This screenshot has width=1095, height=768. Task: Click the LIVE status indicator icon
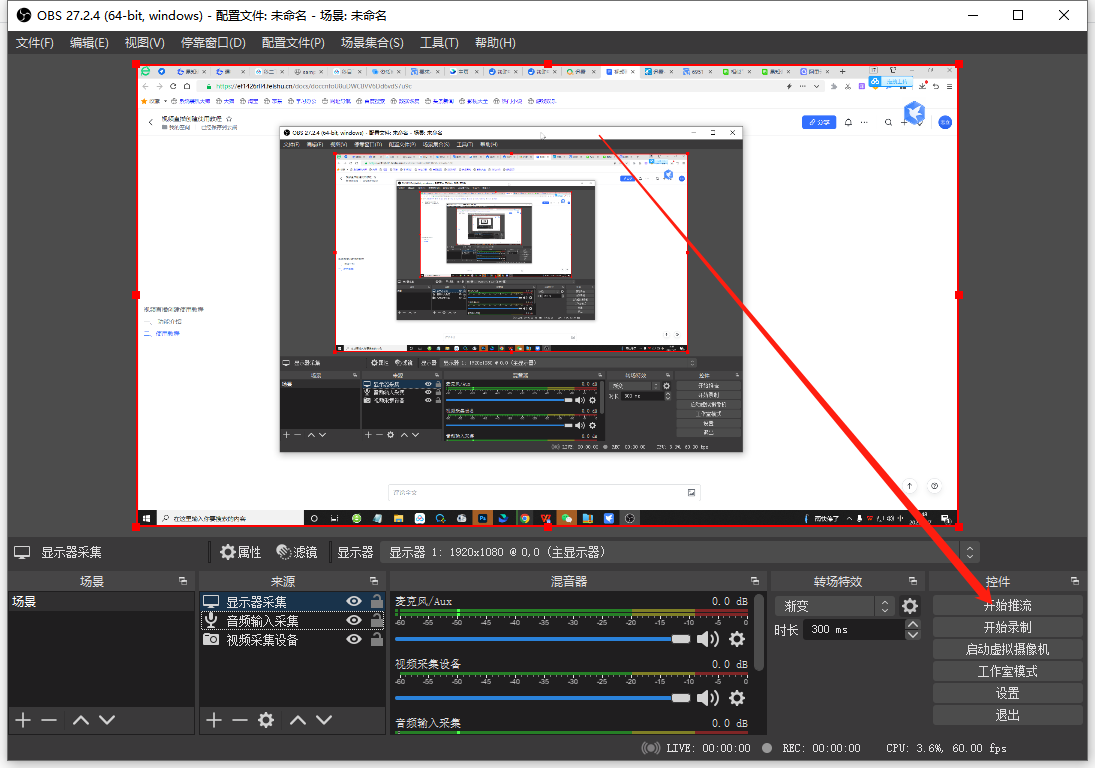pyautogui.click(x=650, y=748)
